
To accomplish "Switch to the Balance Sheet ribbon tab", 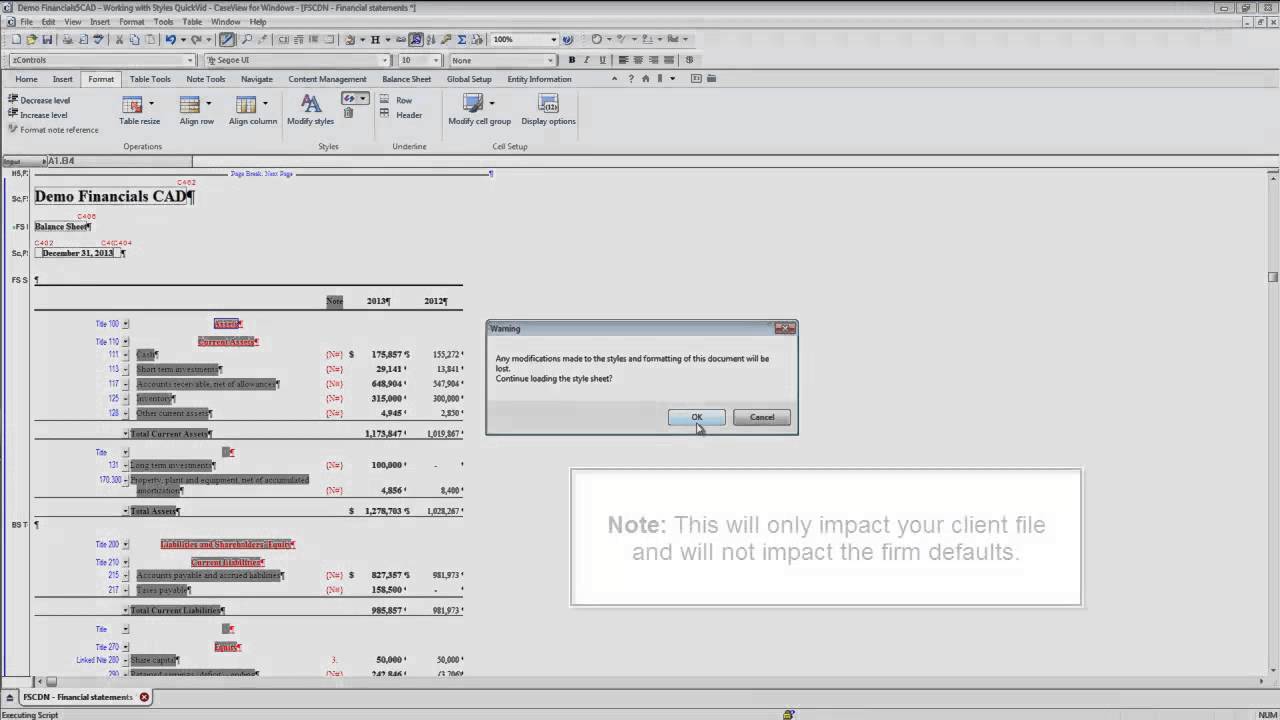I will (406, 79).
